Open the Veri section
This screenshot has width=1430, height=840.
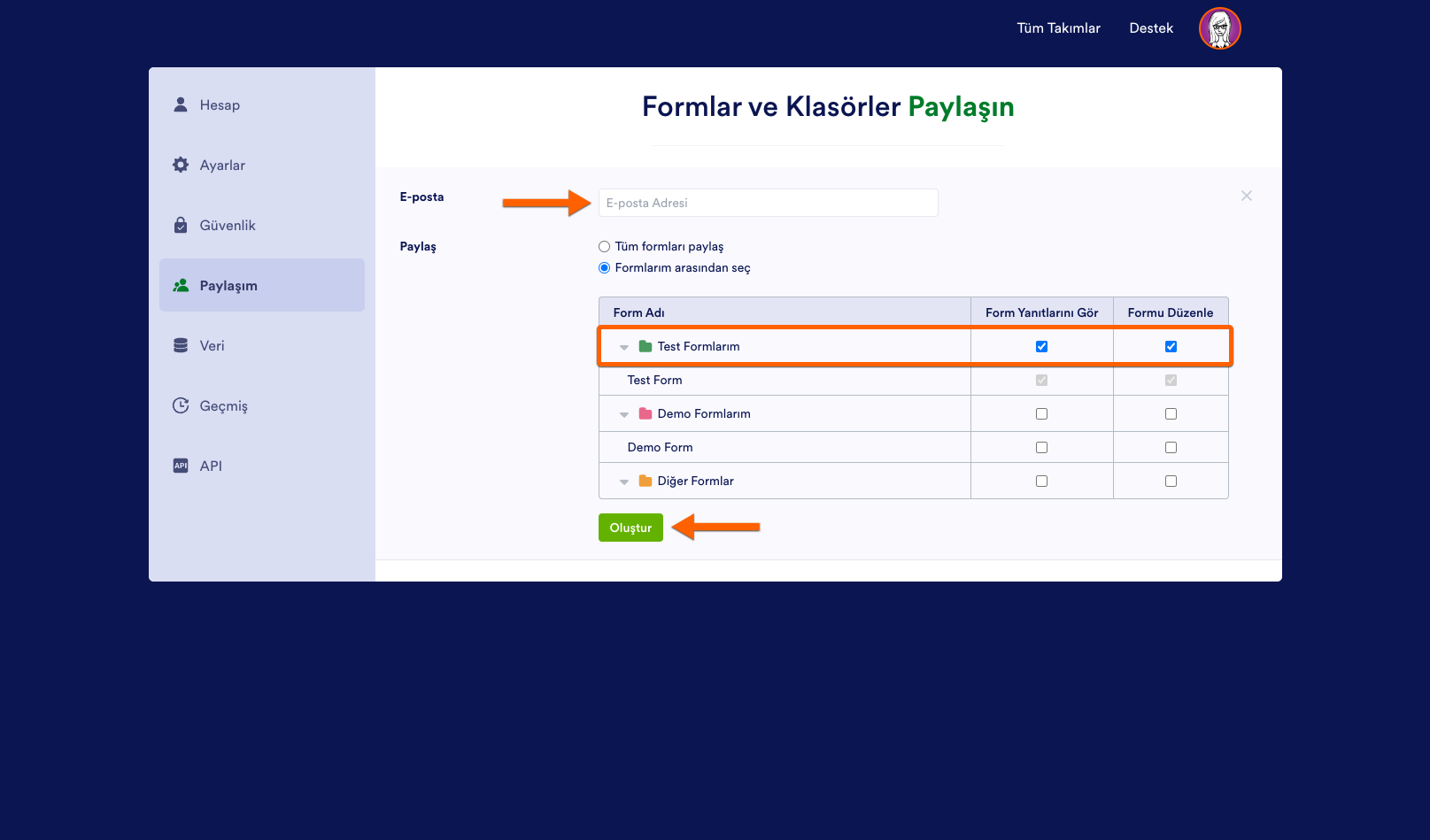tap(262, 345)
